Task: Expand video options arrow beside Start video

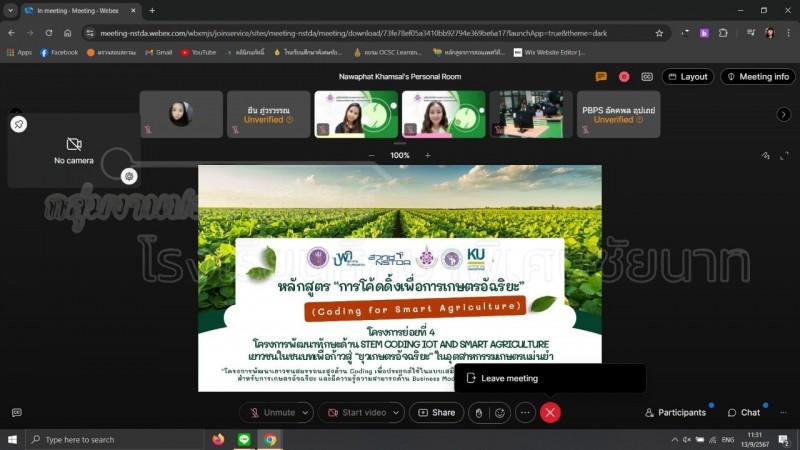Action: tap(396, 413)
